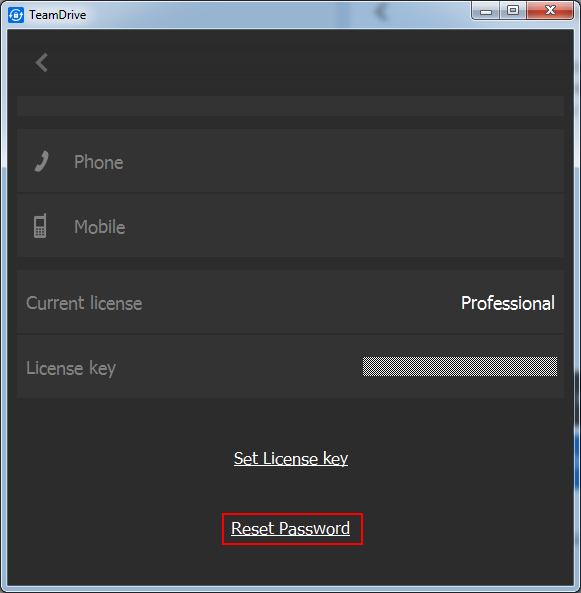Click the Current license label
Screen dimensions: 581x593
(x=84, y=303)
